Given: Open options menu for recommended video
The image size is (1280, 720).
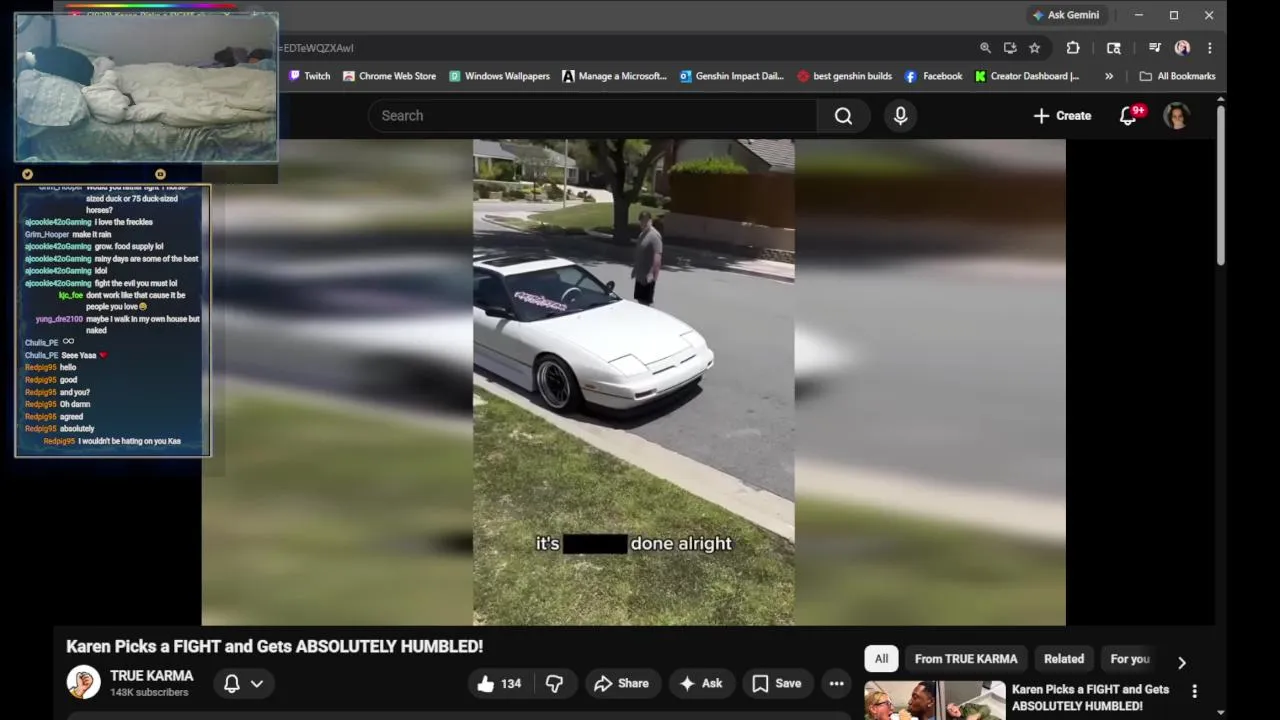Looking at the screenshot, I should 1194,691.
